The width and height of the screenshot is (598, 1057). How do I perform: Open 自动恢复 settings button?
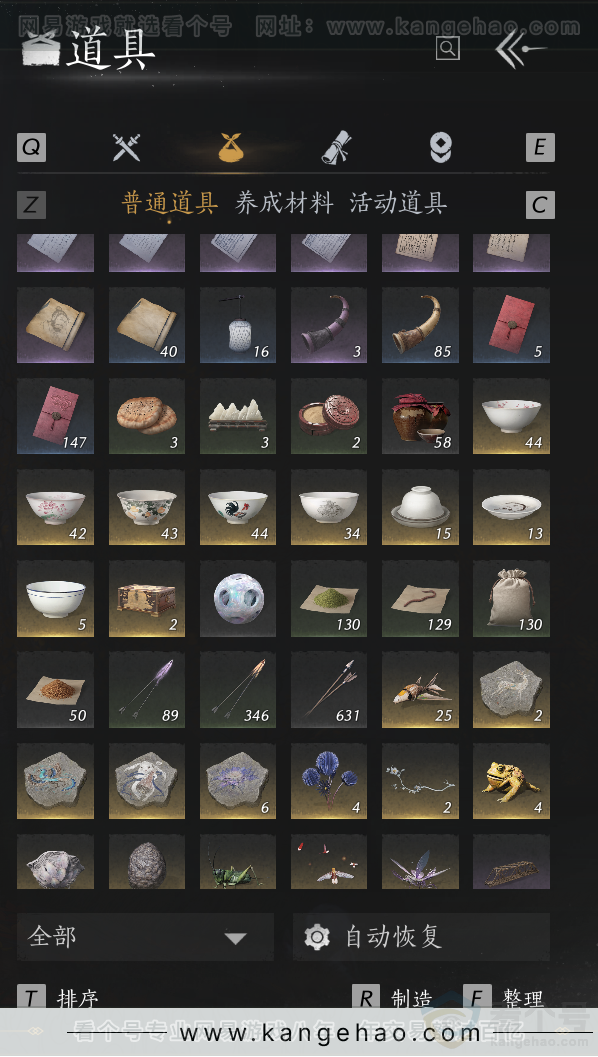point(421,936)
